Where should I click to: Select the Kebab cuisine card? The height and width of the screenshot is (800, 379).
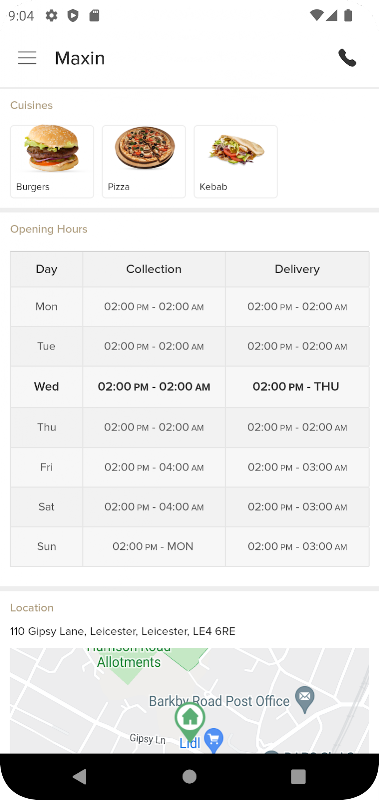236,161
